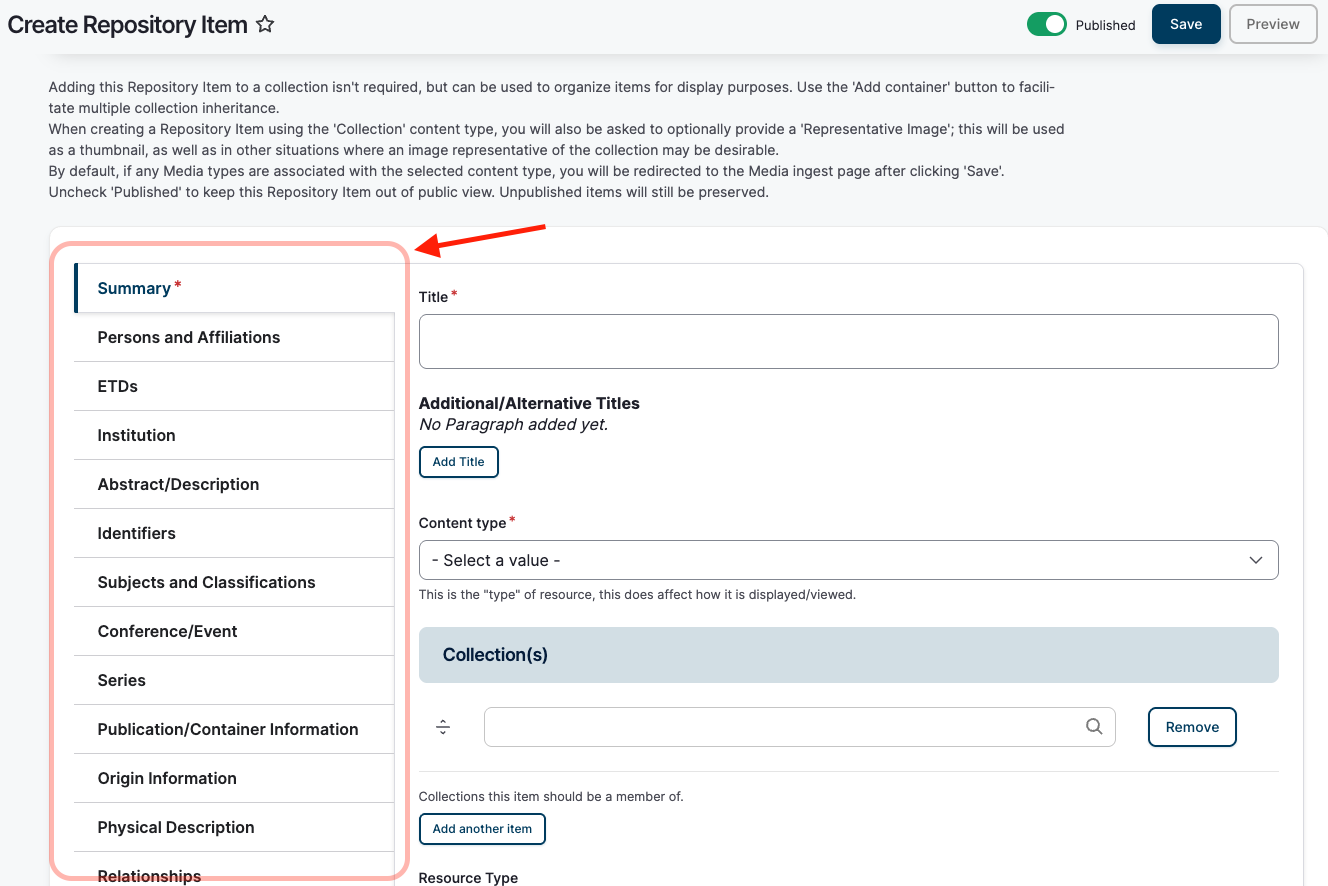This screenshot has height=886, width=1328.
Task: Click the Add Title button
Action: pyautogui.click(x=458, y=462)
